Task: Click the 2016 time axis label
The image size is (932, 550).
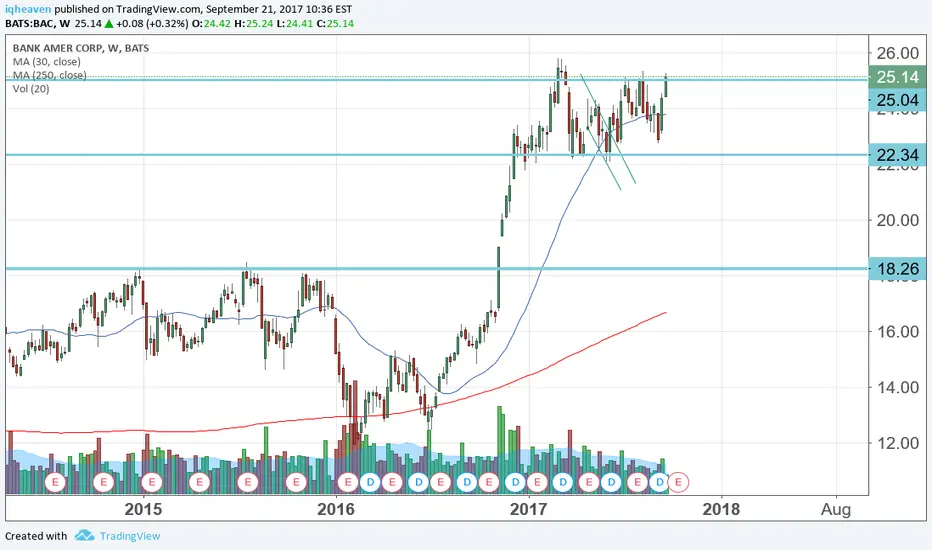Action: [x=336, y=509]
